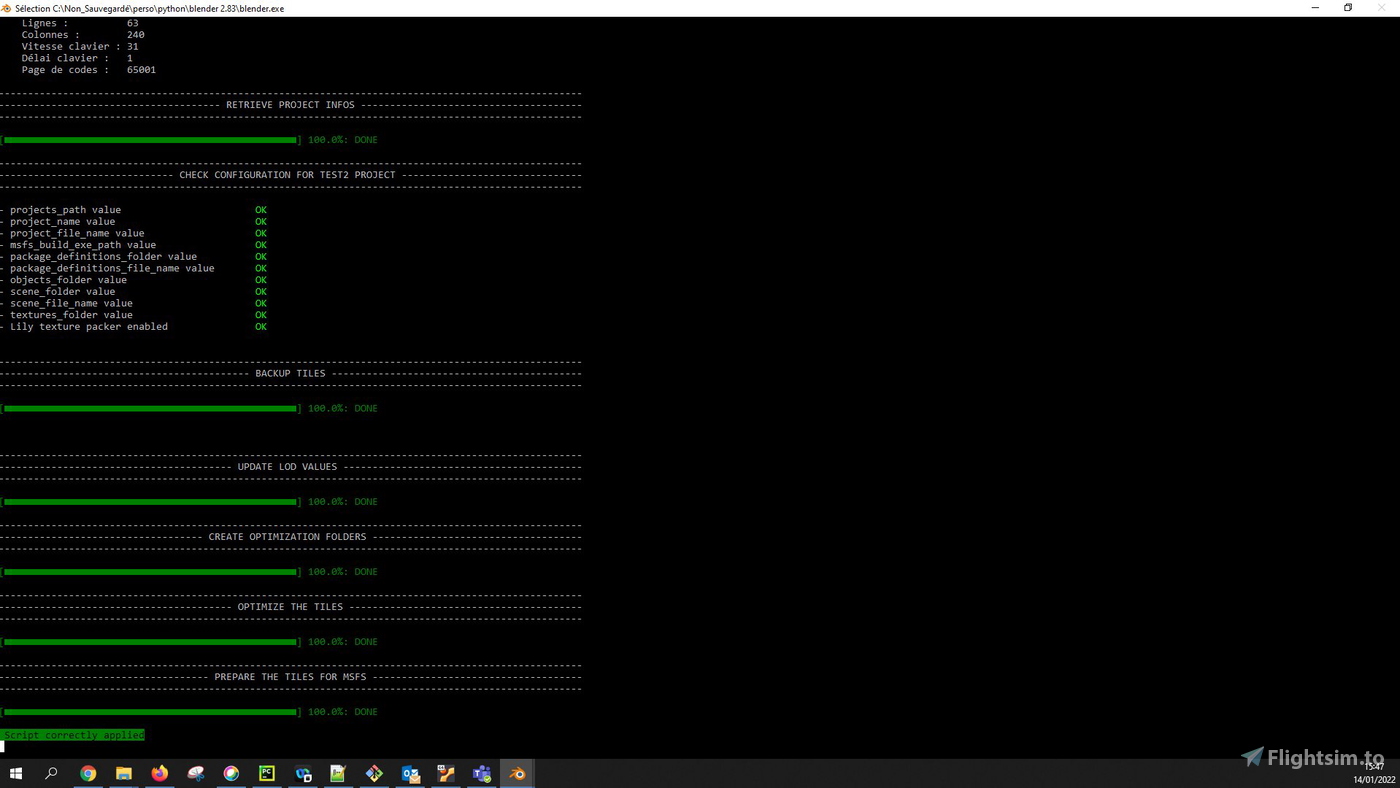
Task: Click the Windows Start button
Action: pyautogui.click(x=16, y=773)
